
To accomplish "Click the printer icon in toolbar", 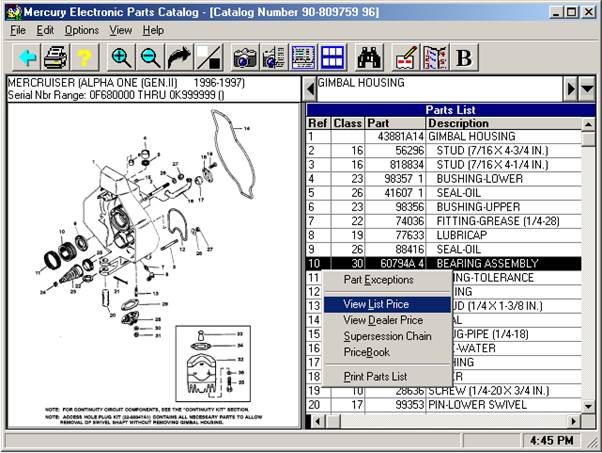I will click(x=54, y=58).
